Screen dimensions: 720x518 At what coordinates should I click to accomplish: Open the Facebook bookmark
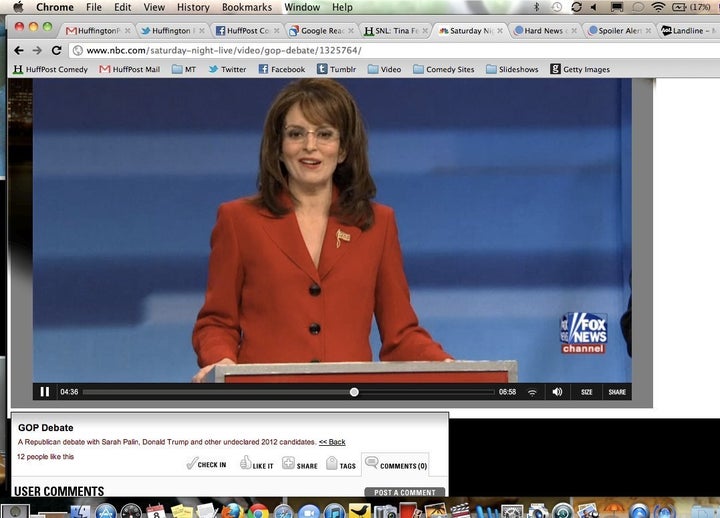(282, 69)
